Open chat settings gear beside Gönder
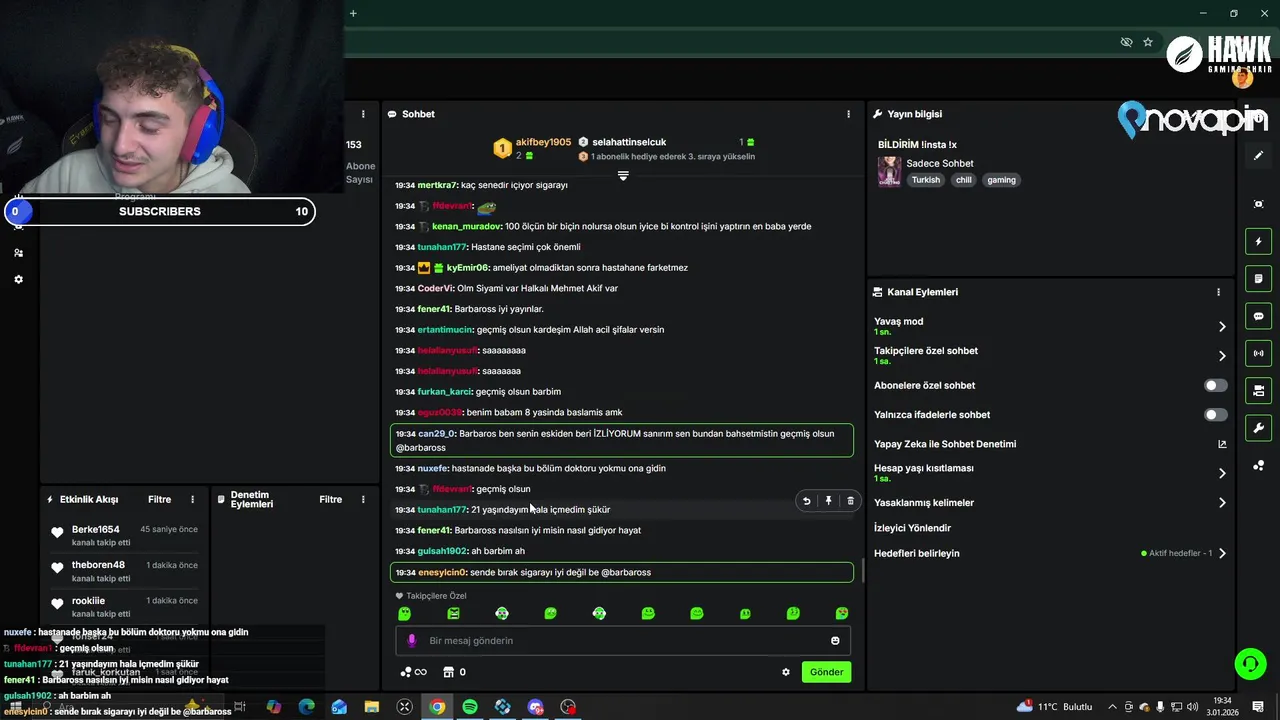The width and height of the screenshot is (1280, 720). (786, 672)
